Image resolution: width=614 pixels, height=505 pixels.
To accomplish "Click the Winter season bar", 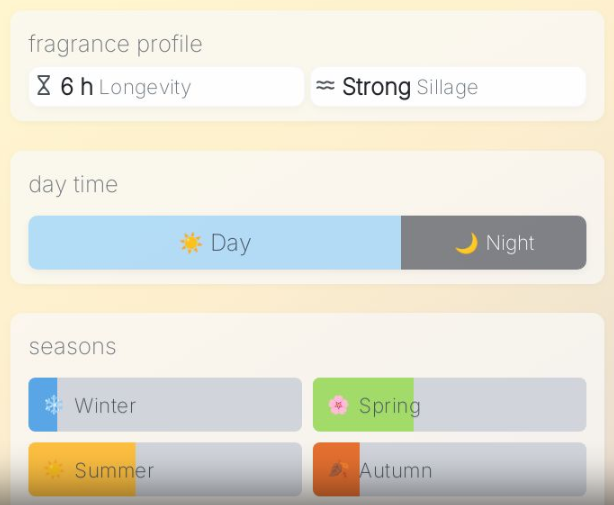I will point(165,405).
